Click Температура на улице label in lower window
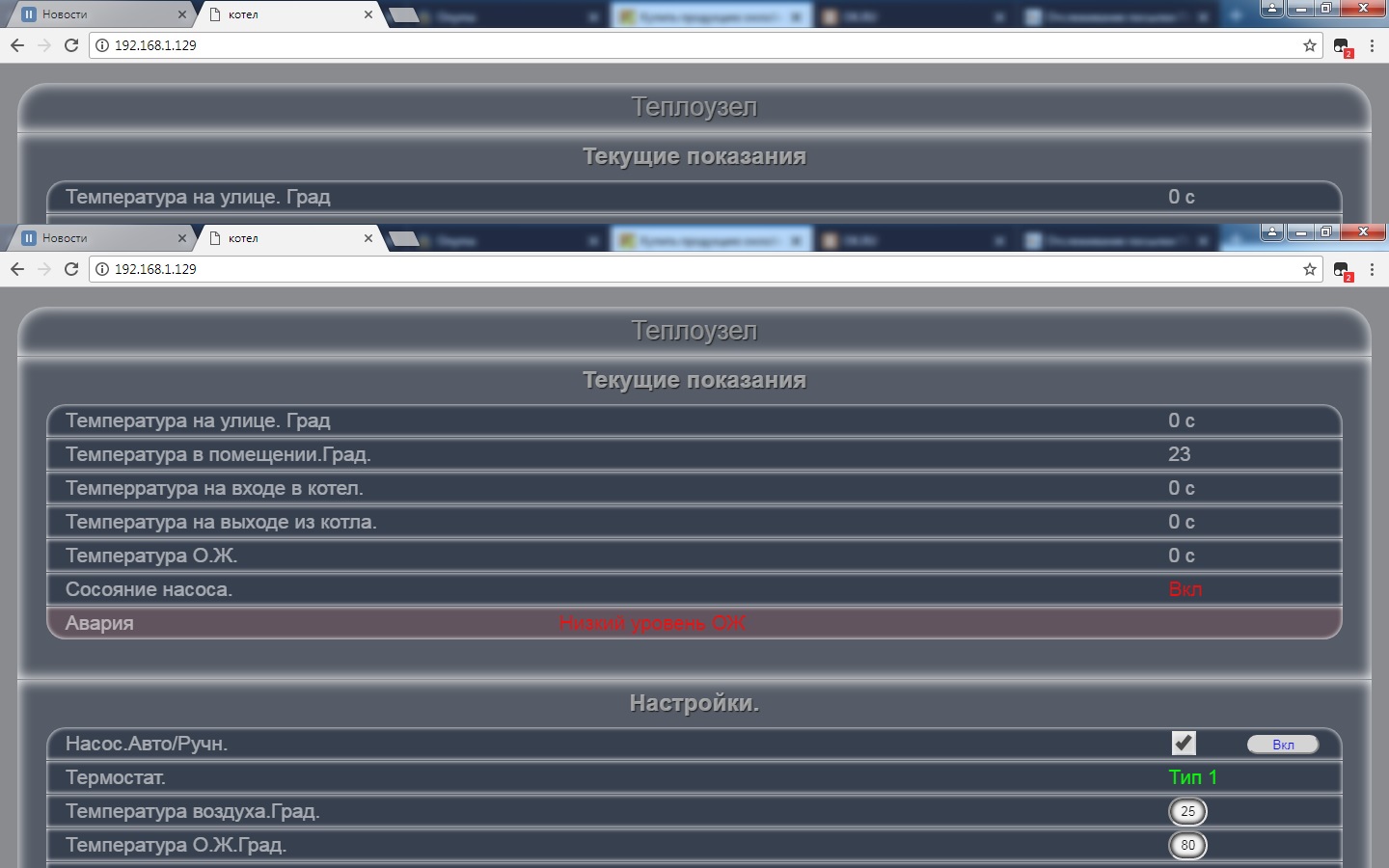Viewport: 1389px width, 868px height. 198,420
